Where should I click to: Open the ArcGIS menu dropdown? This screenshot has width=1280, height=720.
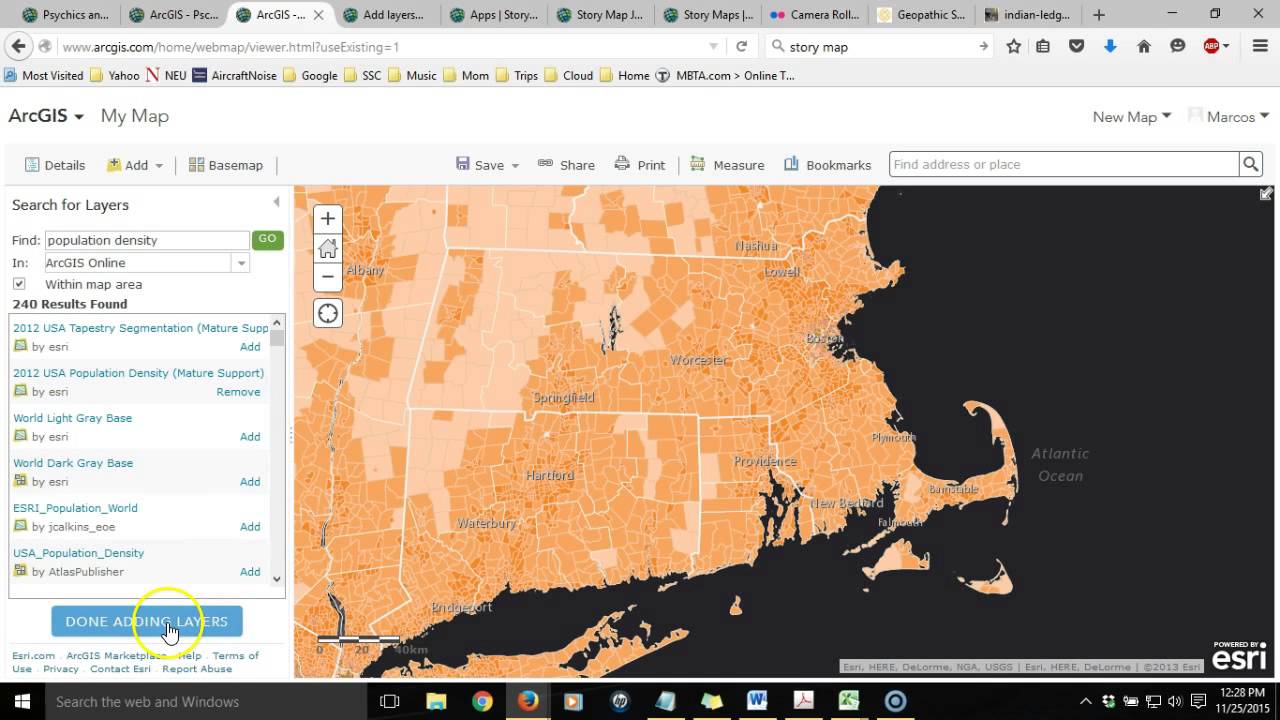46,116
